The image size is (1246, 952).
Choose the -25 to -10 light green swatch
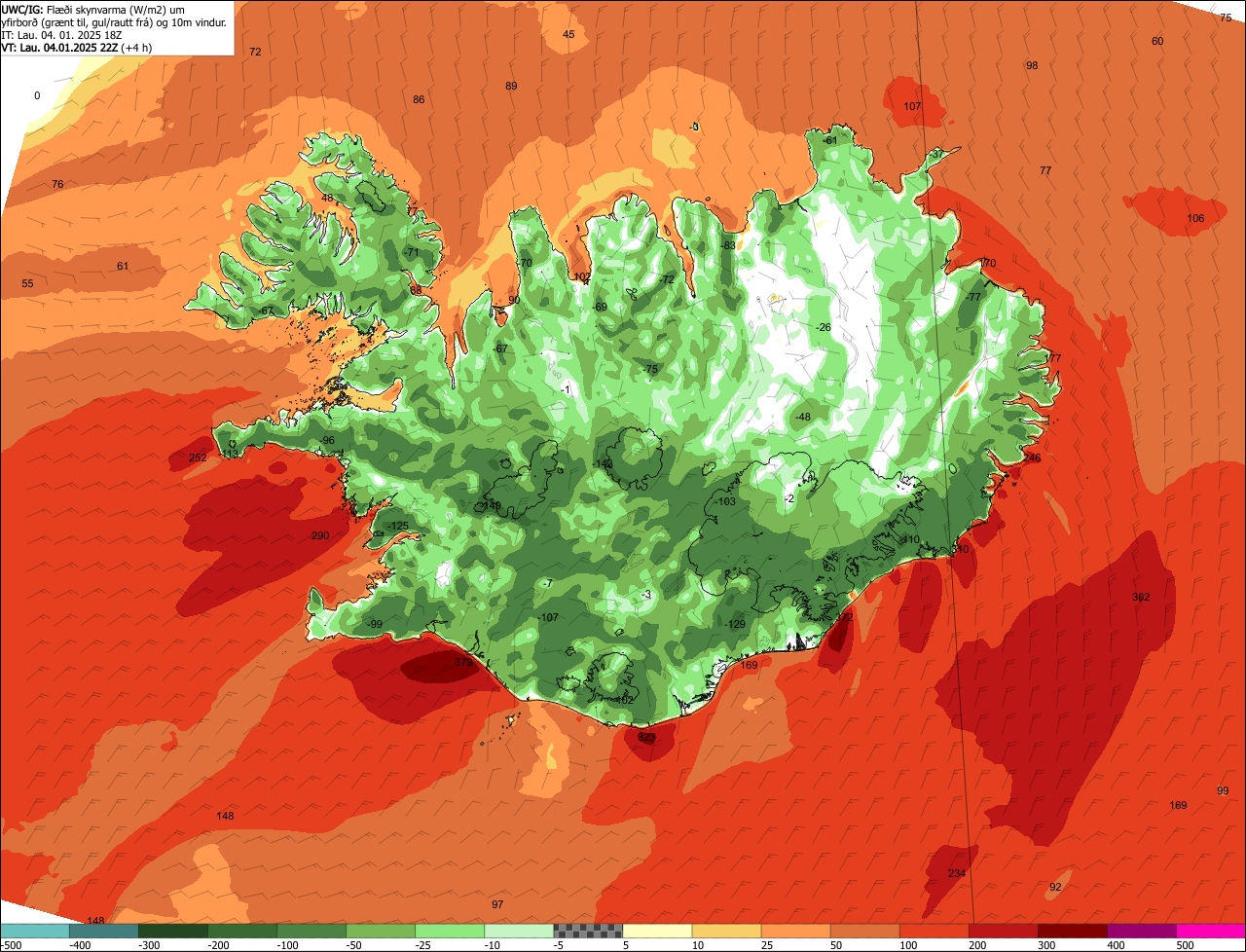pos(449,931)
